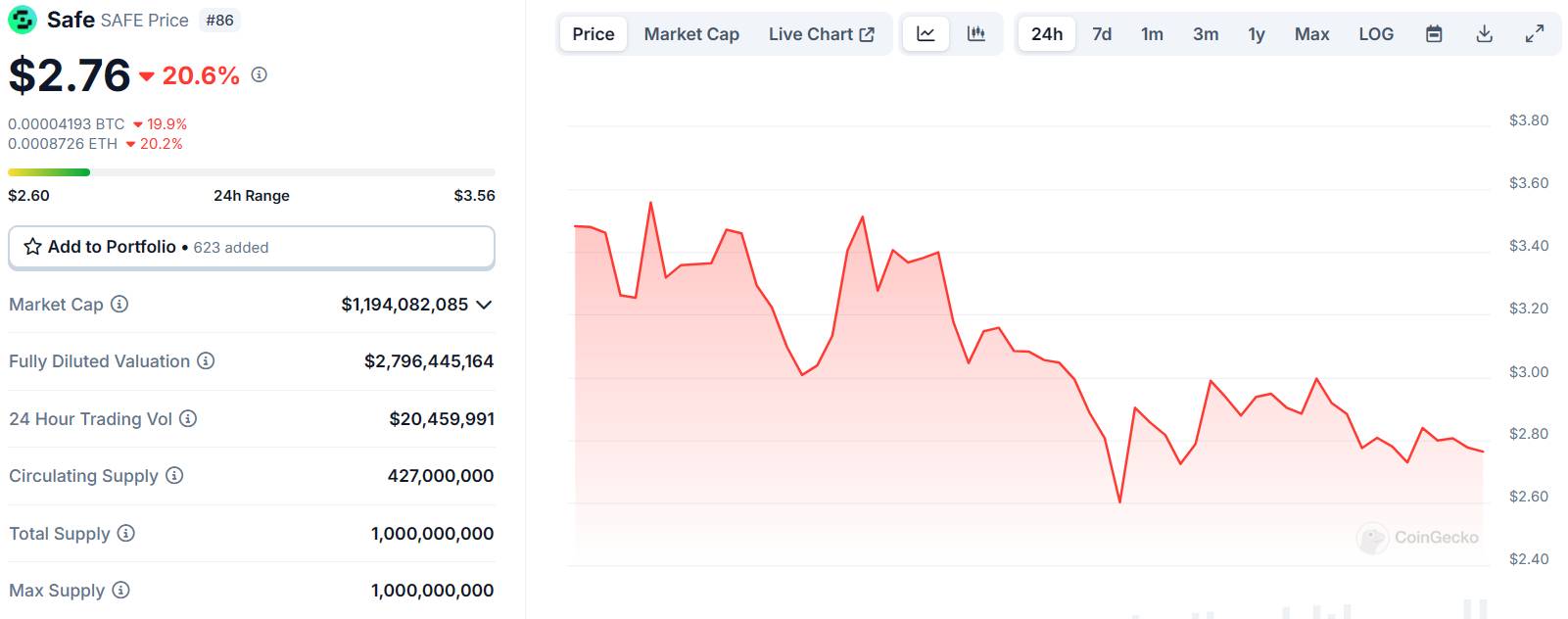Click the #86 rank badge

pos(219,20)
